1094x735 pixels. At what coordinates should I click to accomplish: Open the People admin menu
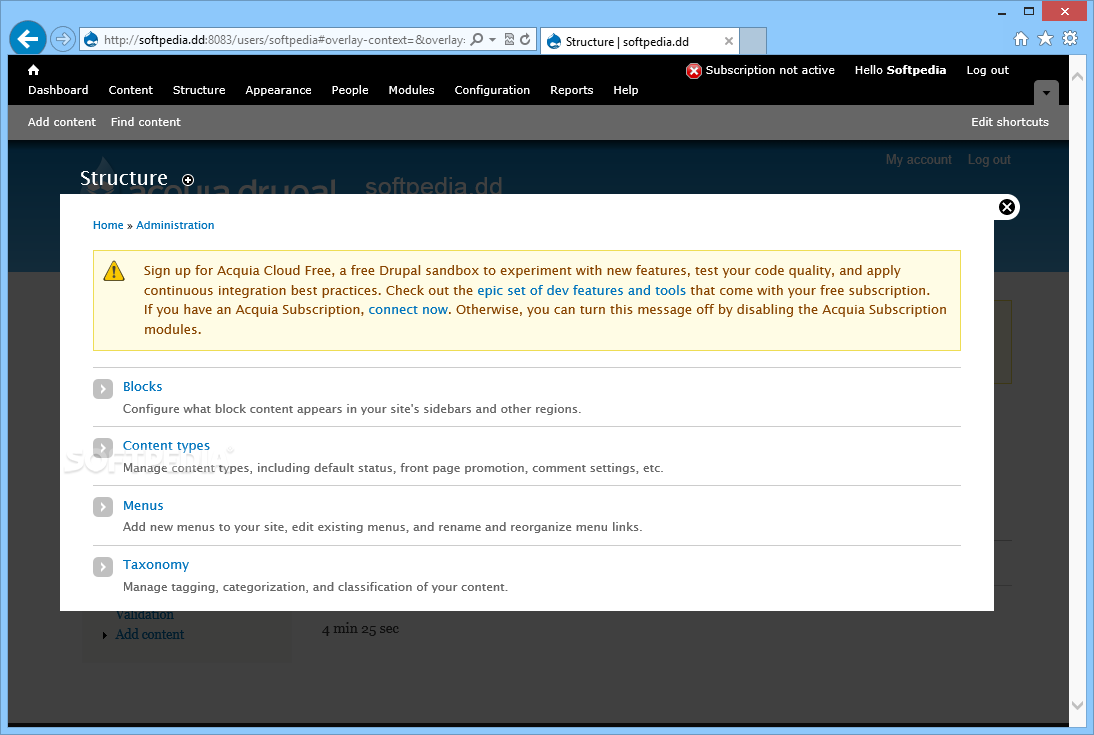pos(350,90)
